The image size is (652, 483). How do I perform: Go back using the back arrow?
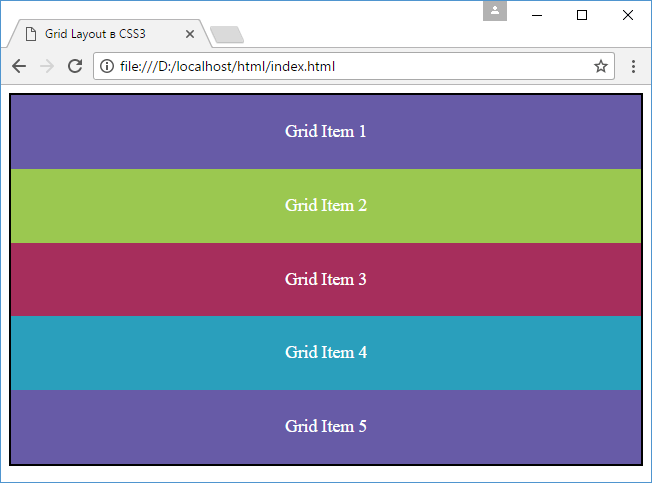pyautogui.click(x=19, y=67)
